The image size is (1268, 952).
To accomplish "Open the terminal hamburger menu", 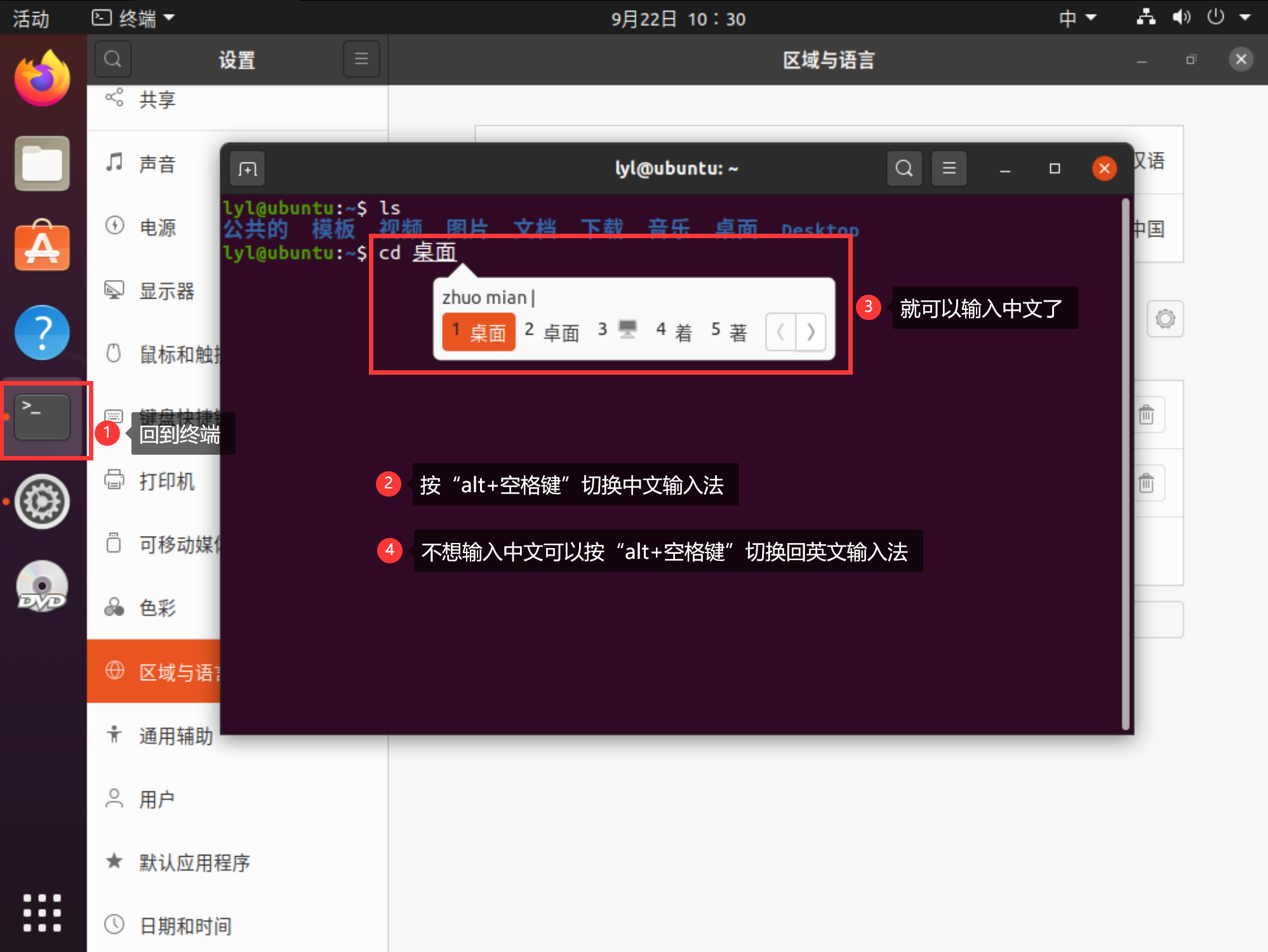I will point(949,168).
